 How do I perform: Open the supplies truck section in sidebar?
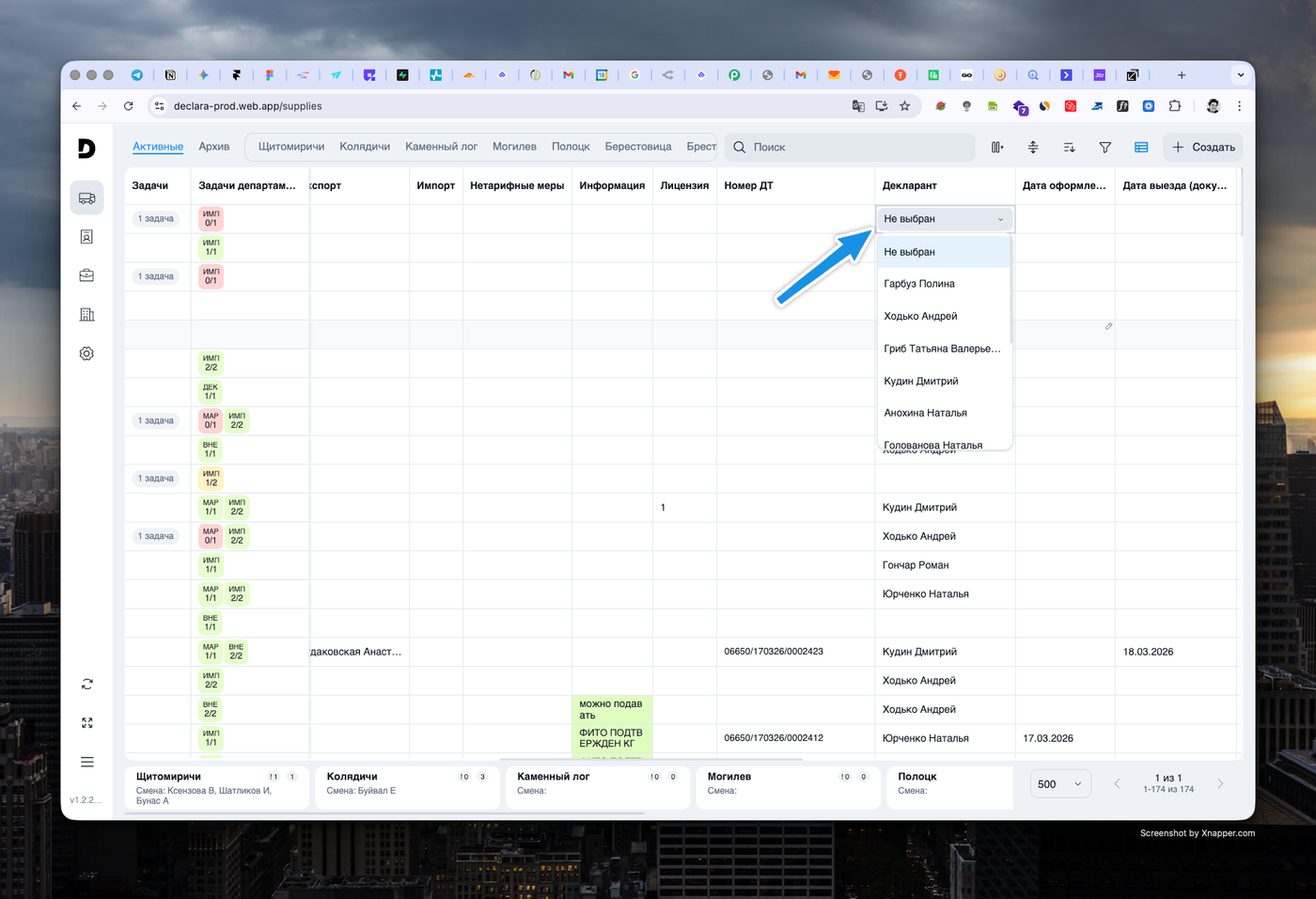pyautogui.click(x=86, y=198)
